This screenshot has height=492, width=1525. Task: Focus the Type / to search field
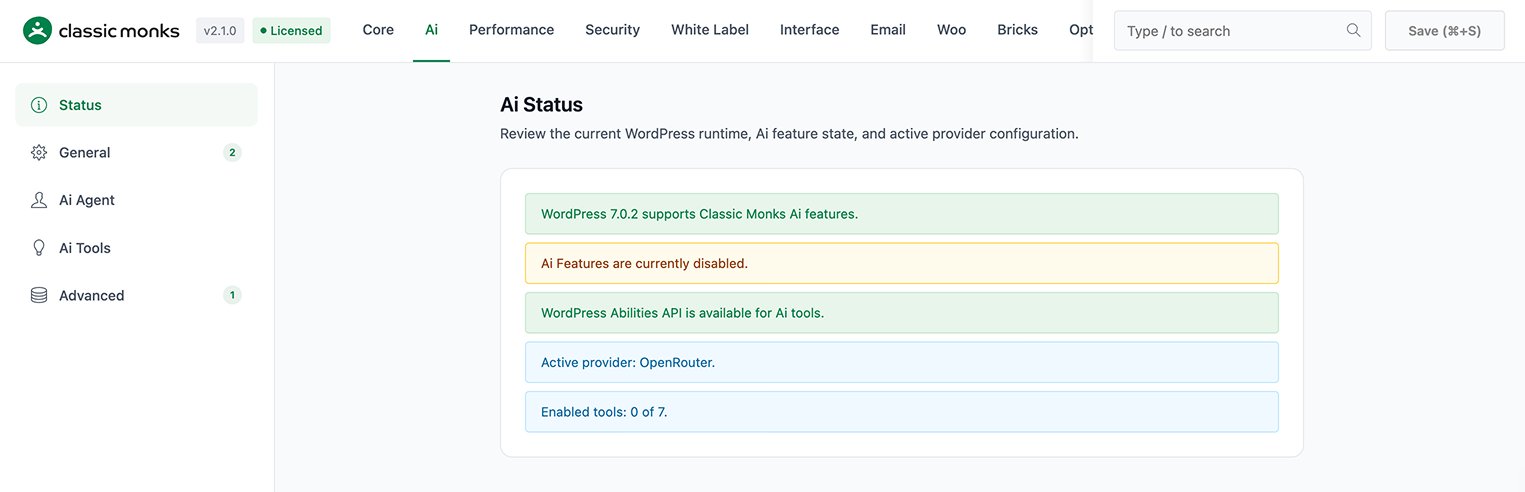click(1243, 31)
